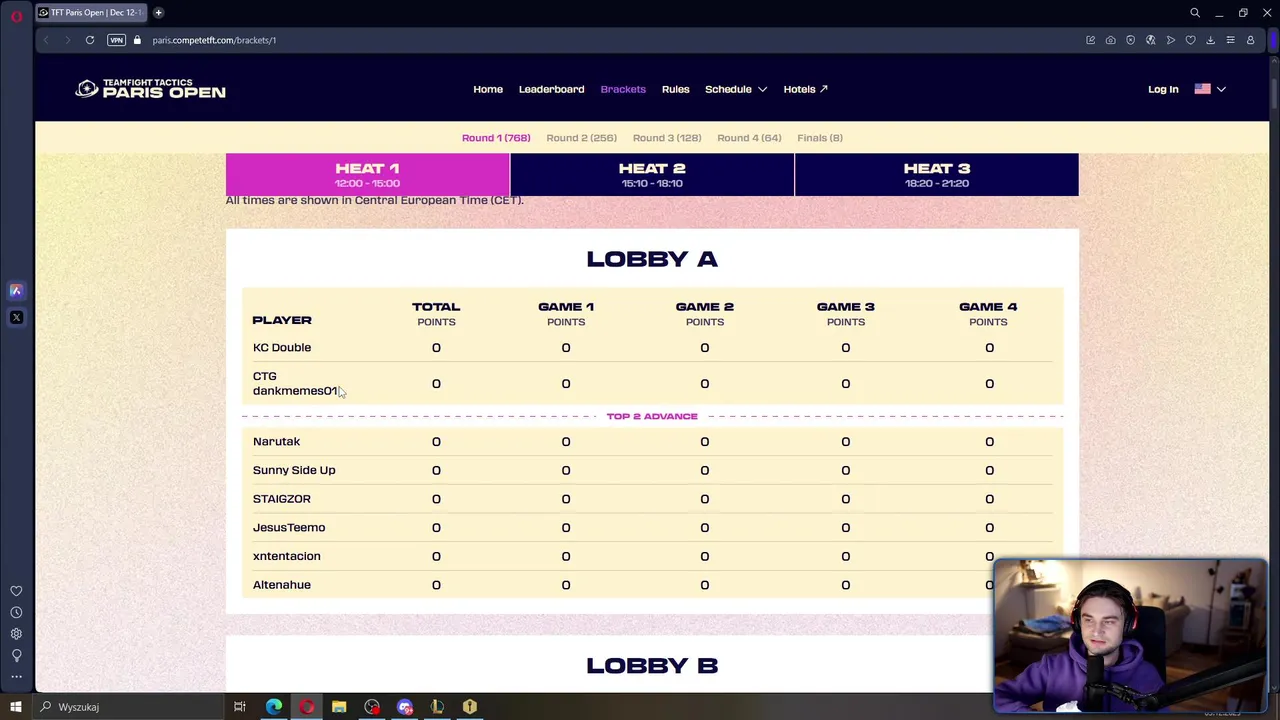Take a snapshot with camera icon
The width and height of the screenshot is (1280, 720).
point(1110,40)
